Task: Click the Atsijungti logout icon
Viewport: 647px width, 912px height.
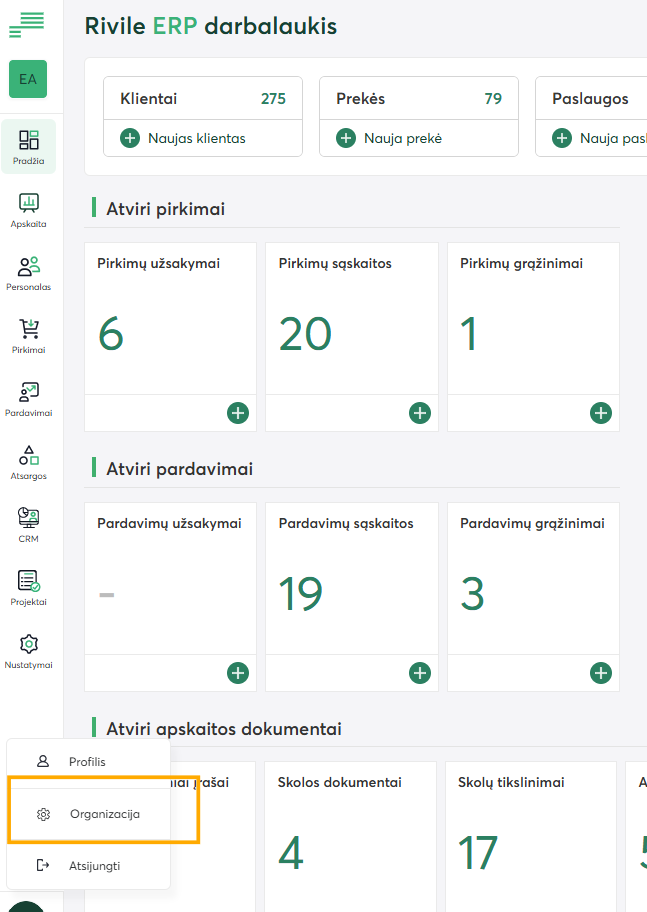Action: (43, 865)
